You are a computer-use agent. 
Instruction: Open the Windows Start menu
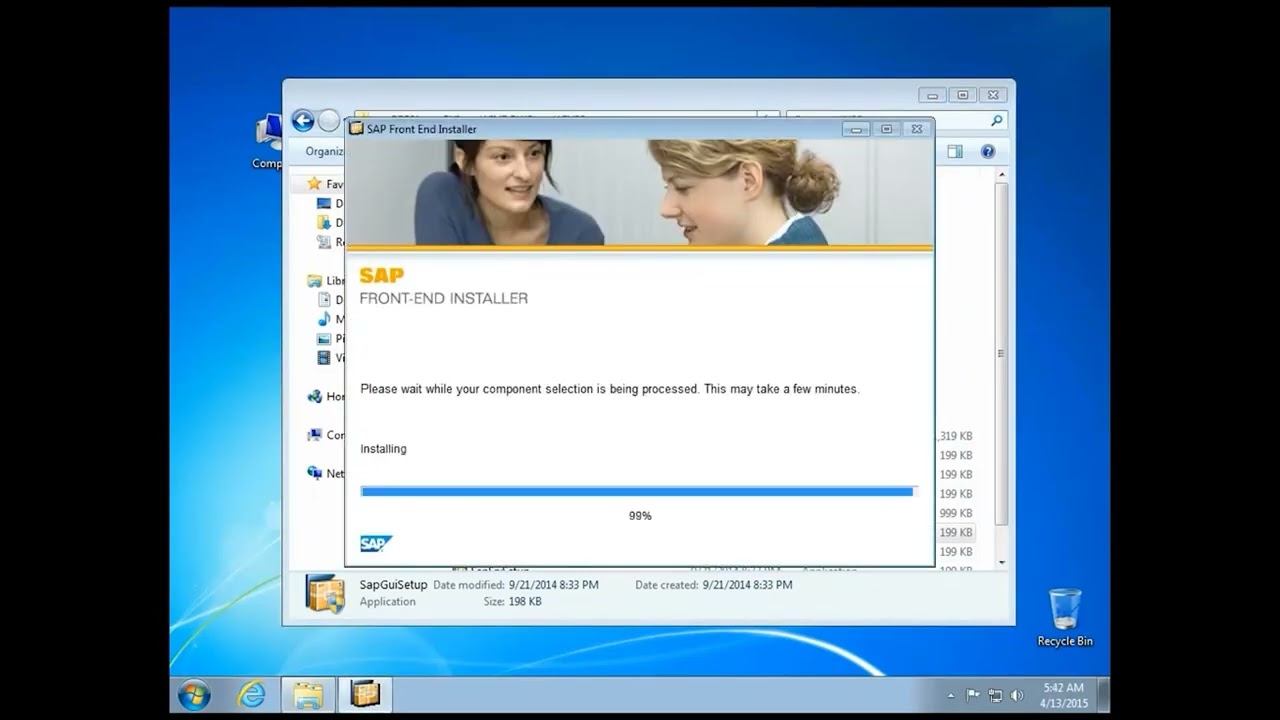click(194, 694)
